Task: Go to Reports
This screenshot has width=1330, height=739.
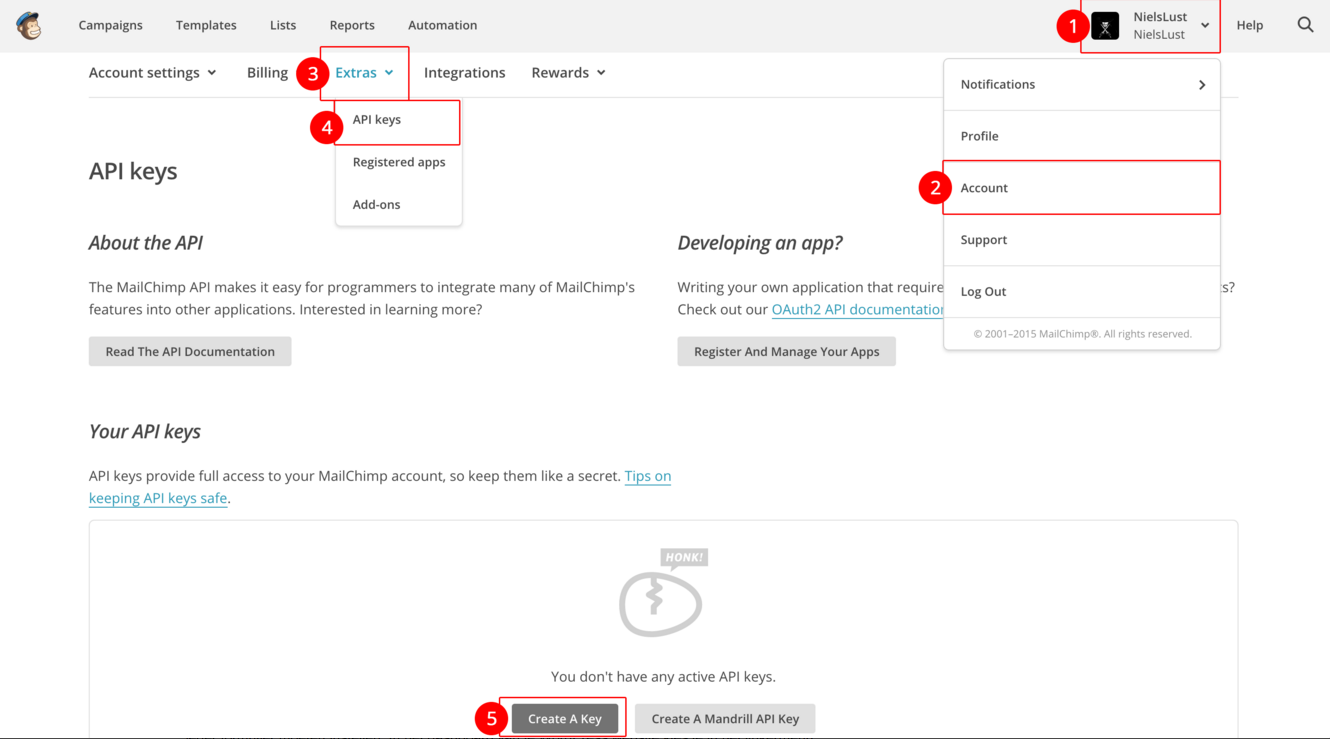Action: [352, 25]
